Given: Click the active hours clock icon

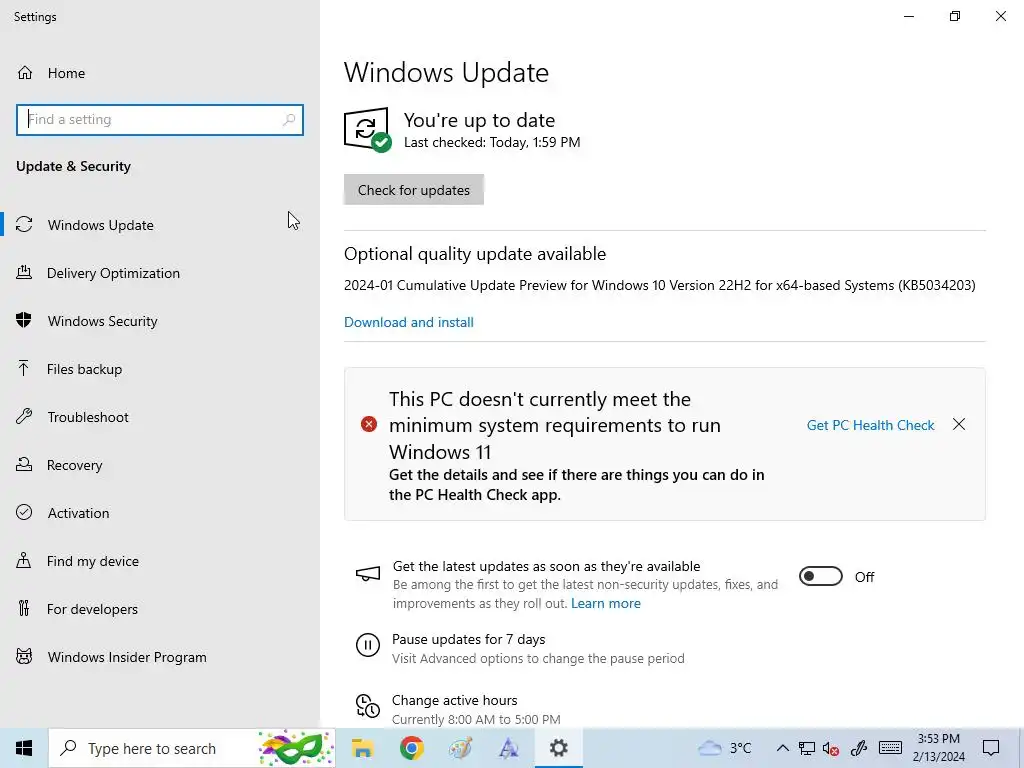Looking at the screenshot, I should tap(368, 706).
